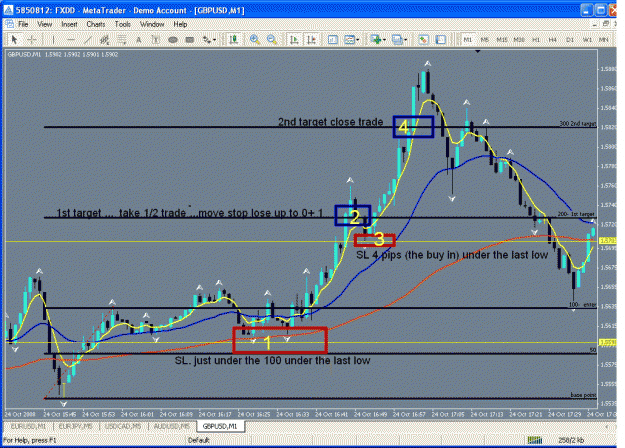Toggle chart auto scroll icon
This screenshot has height=448, width=625.
click(294, 39)
